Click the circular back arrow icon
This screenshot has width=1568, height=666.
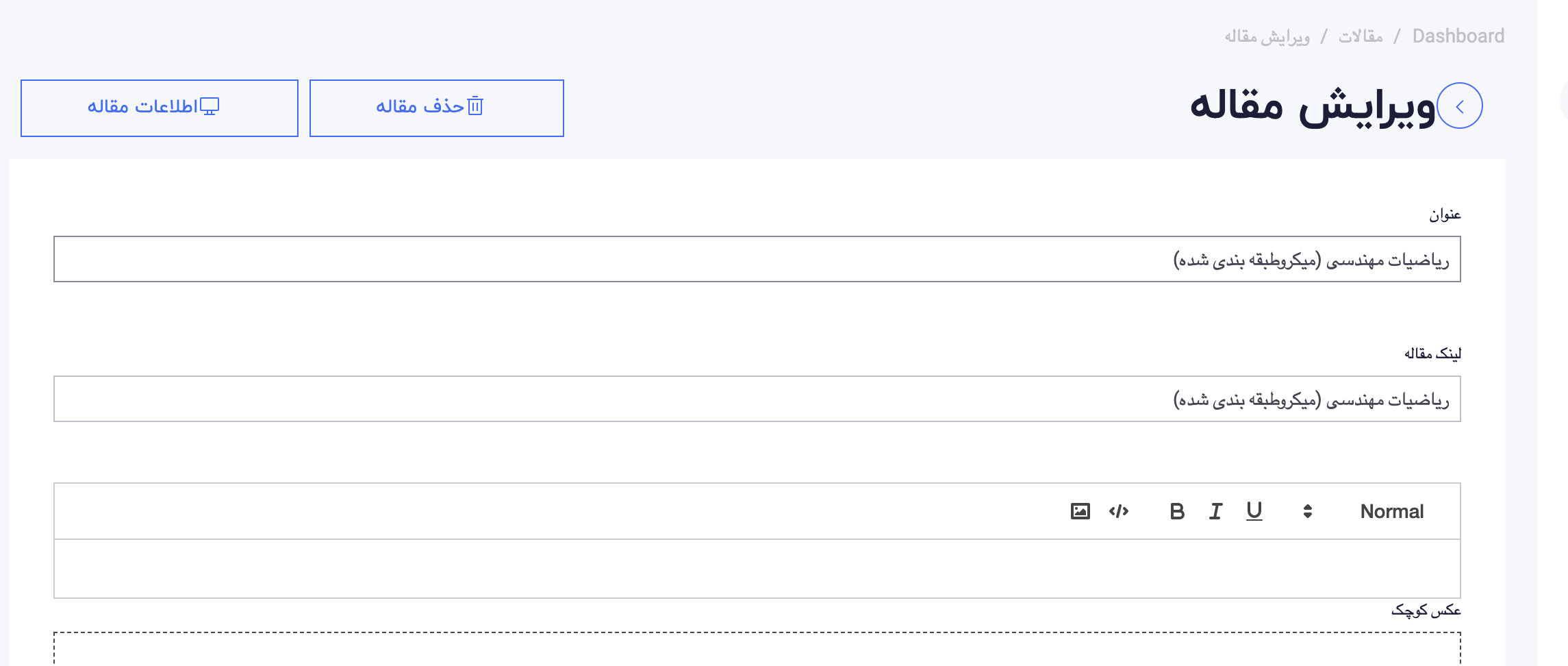pyautogui.click(x=1460, y=106)
